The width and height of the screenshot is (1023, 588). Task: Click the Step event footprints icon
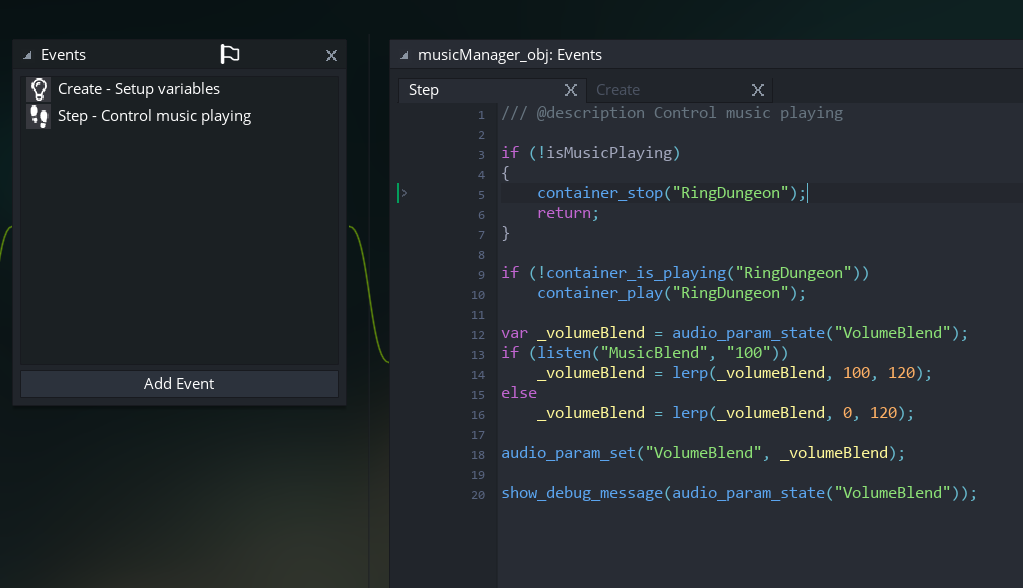[38, 116]
